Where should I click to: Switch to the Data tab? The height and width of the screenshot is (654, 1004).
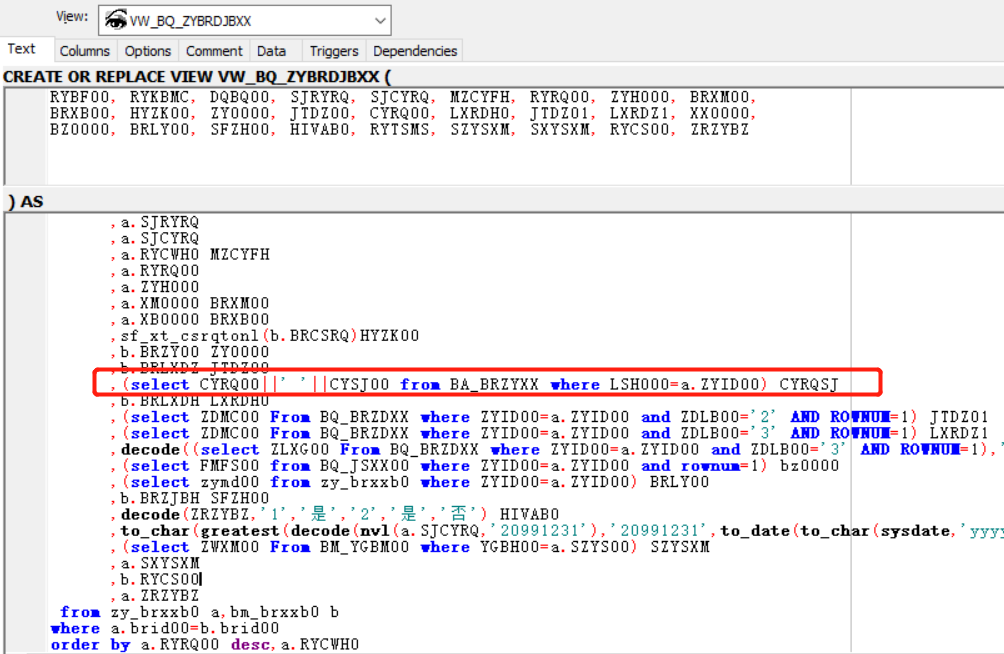coord(271,51)
